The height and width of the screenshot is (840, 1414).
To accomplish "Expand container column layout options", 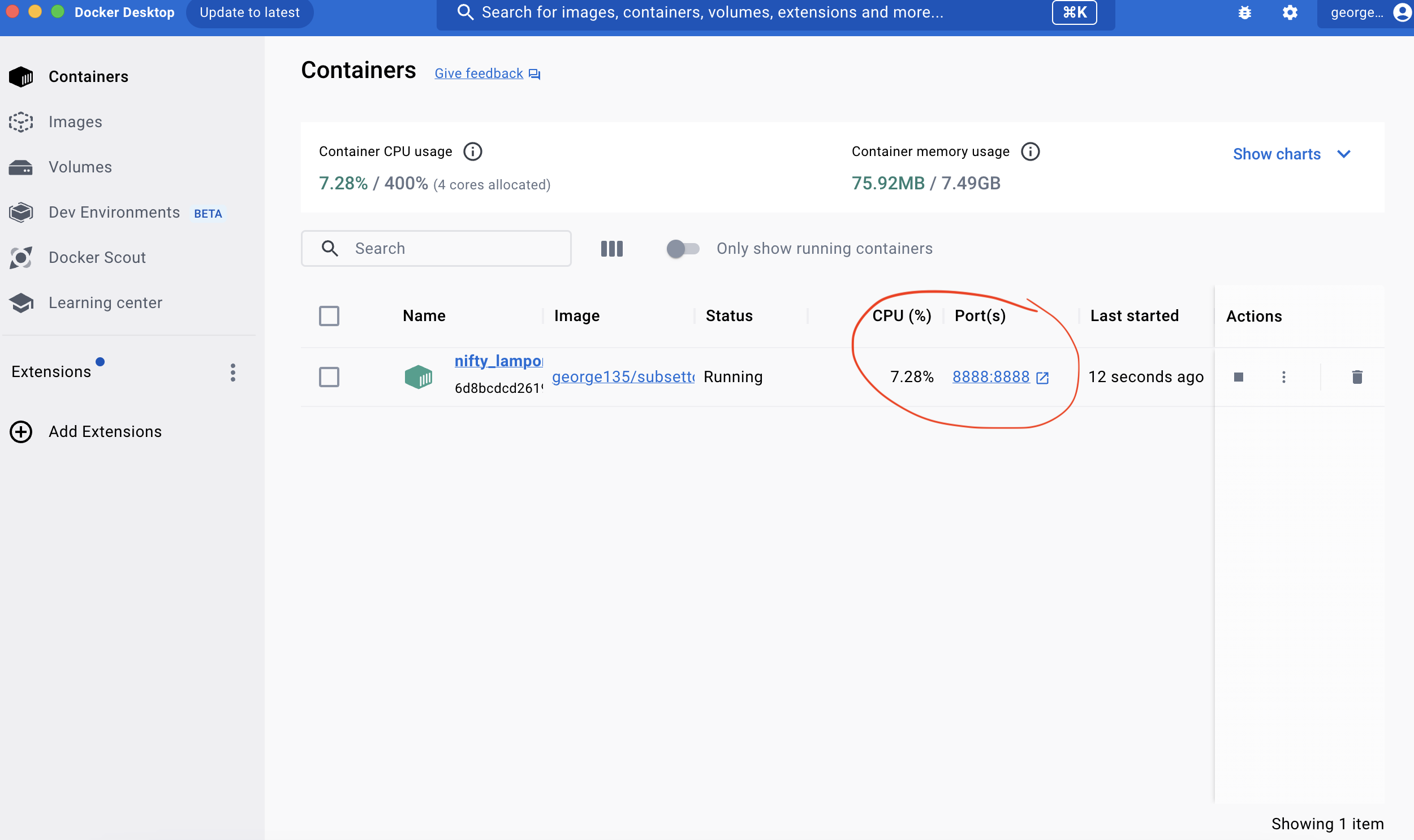I will coord(611,248).
